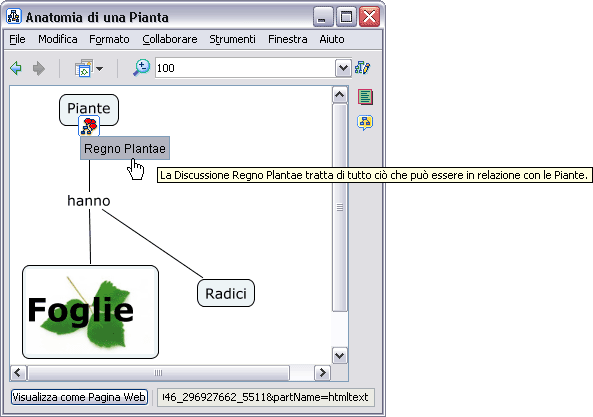Open the zoom level dropdown arrow
This screenshot has width=593, height=417.
(343, 68)
